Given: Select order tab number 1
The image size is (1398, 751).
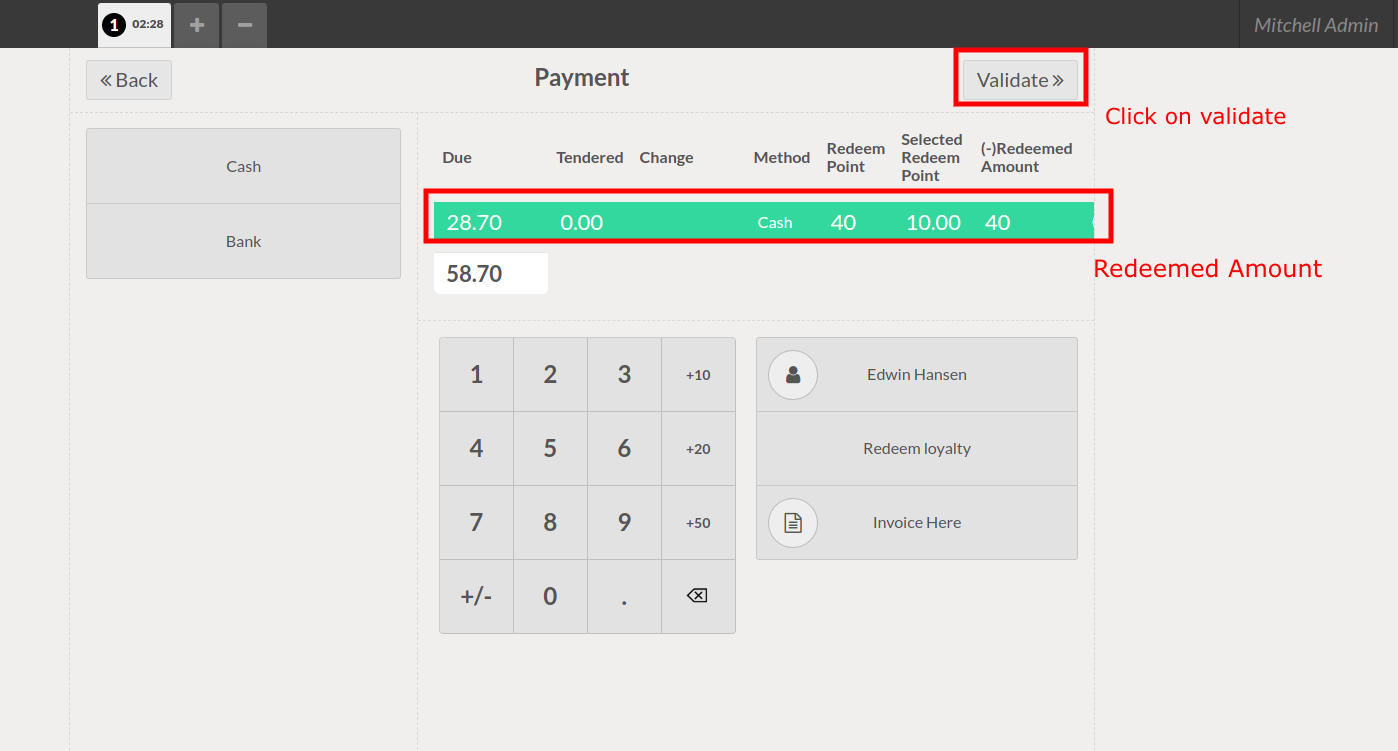Looking at the screenshot, I should [x=134, y=25].
